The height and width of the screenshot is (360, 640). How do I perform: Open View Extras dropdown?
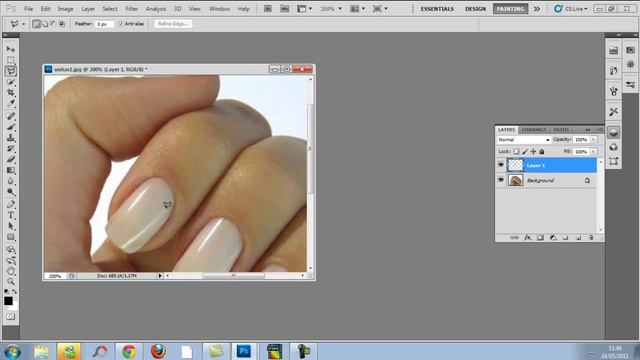(x=304, y=9)
